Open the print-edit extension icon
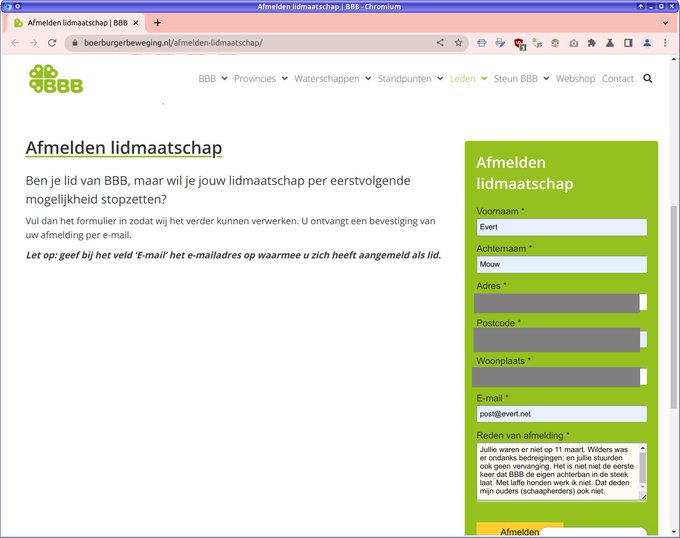 [x=500, y=43]
